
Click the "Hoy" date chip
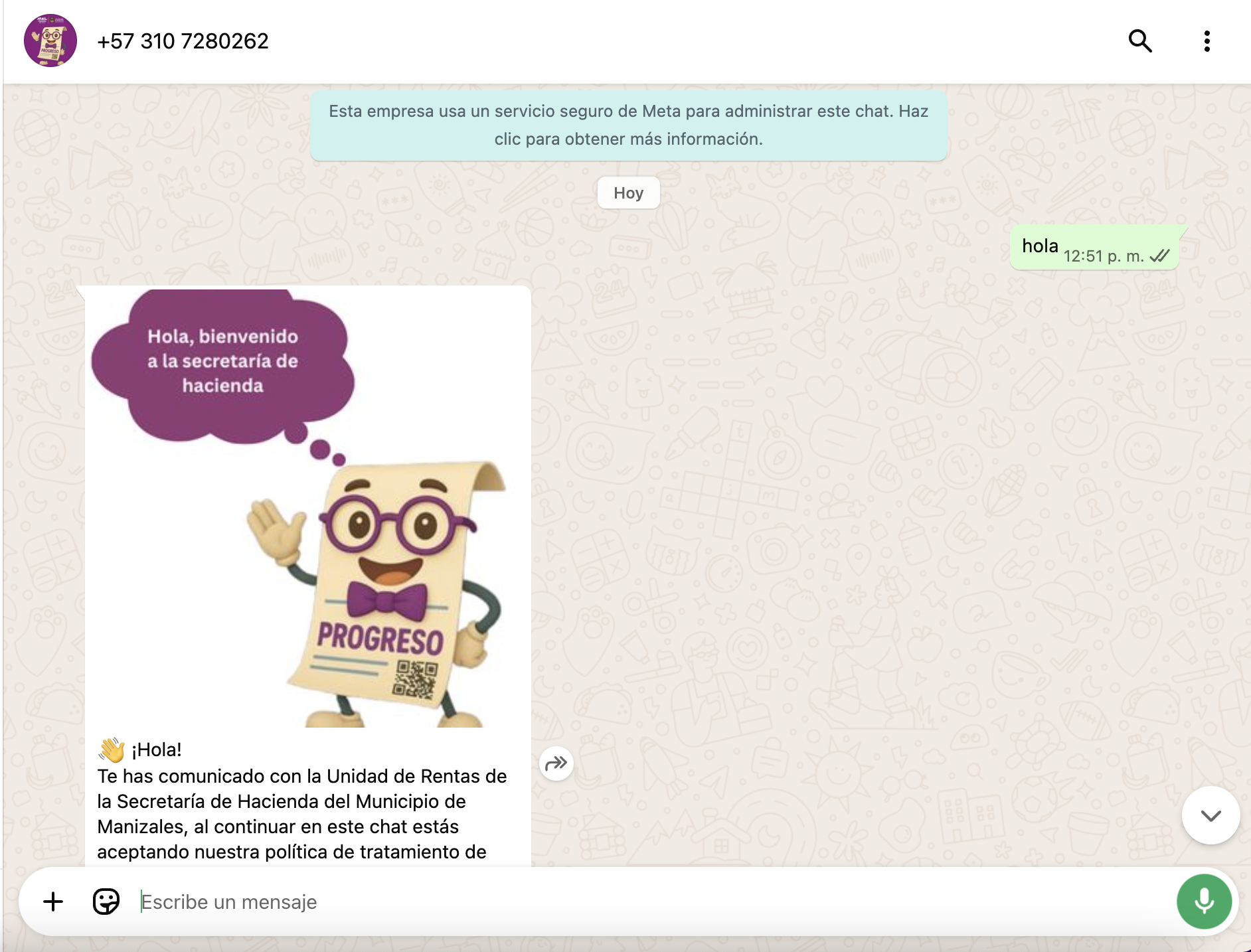(x=628, y=193)
